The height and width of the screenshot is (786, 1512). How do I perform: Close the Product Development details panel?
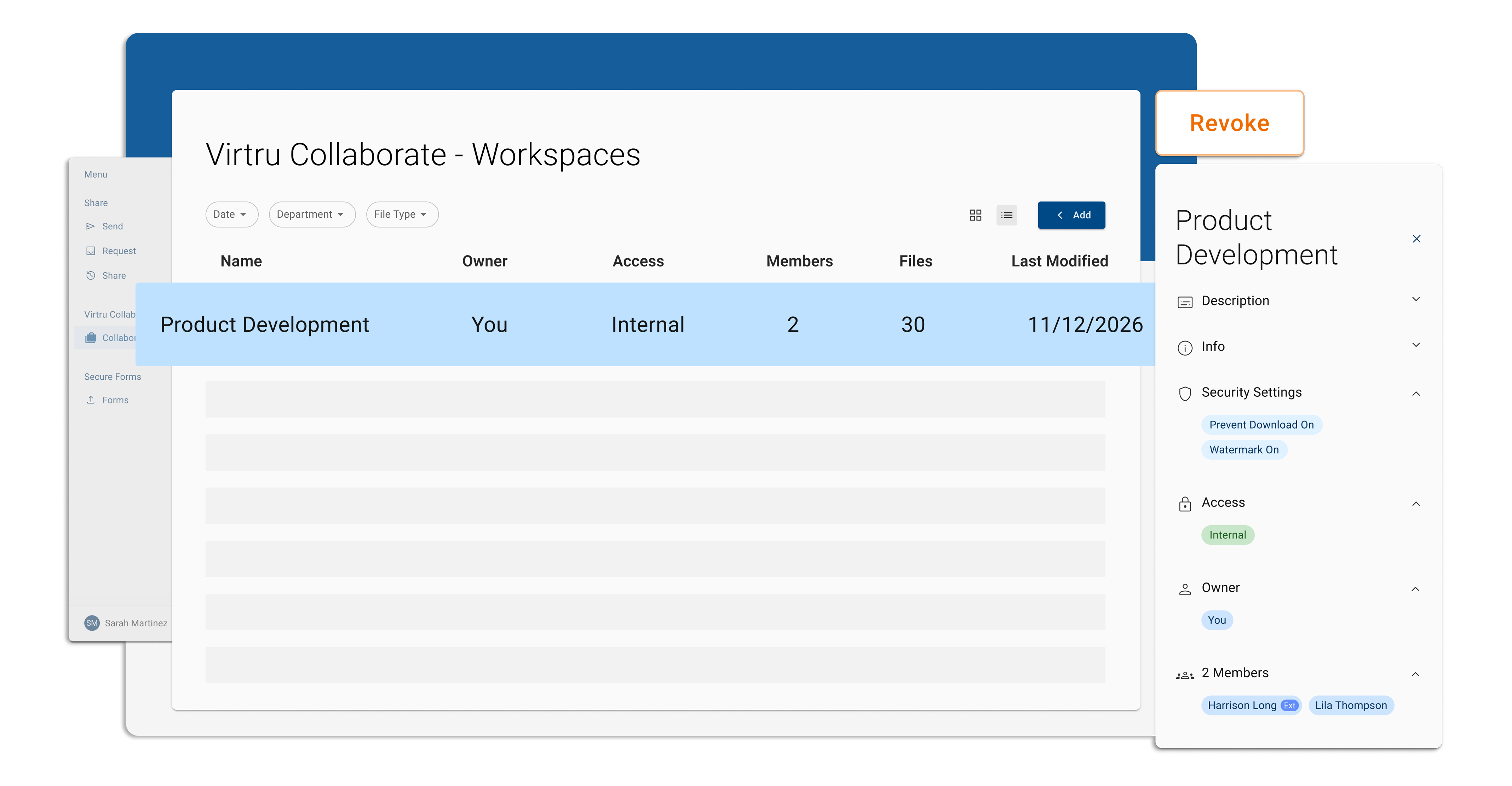[x=1416, y=239]
